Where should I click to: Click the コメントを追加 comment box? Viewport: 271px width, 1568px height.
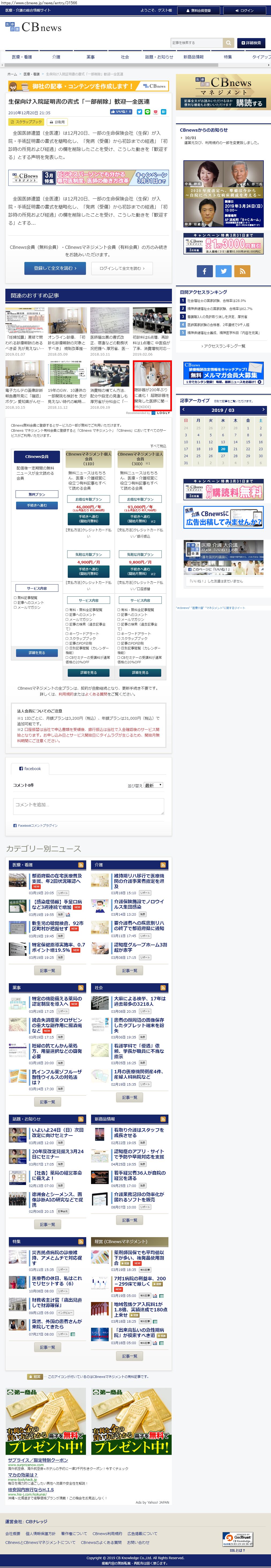88,807
